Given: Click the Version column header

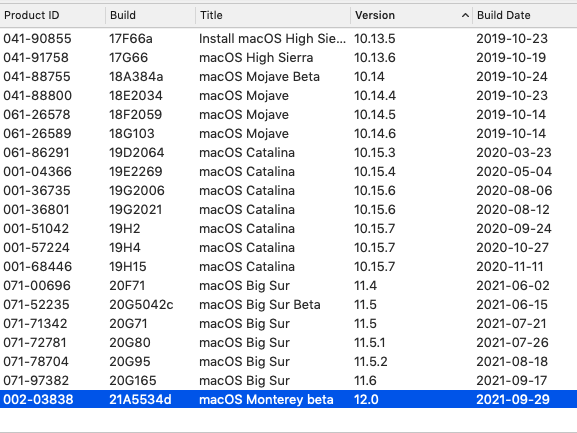Looking at the screenshot, I should pos(375,15).
